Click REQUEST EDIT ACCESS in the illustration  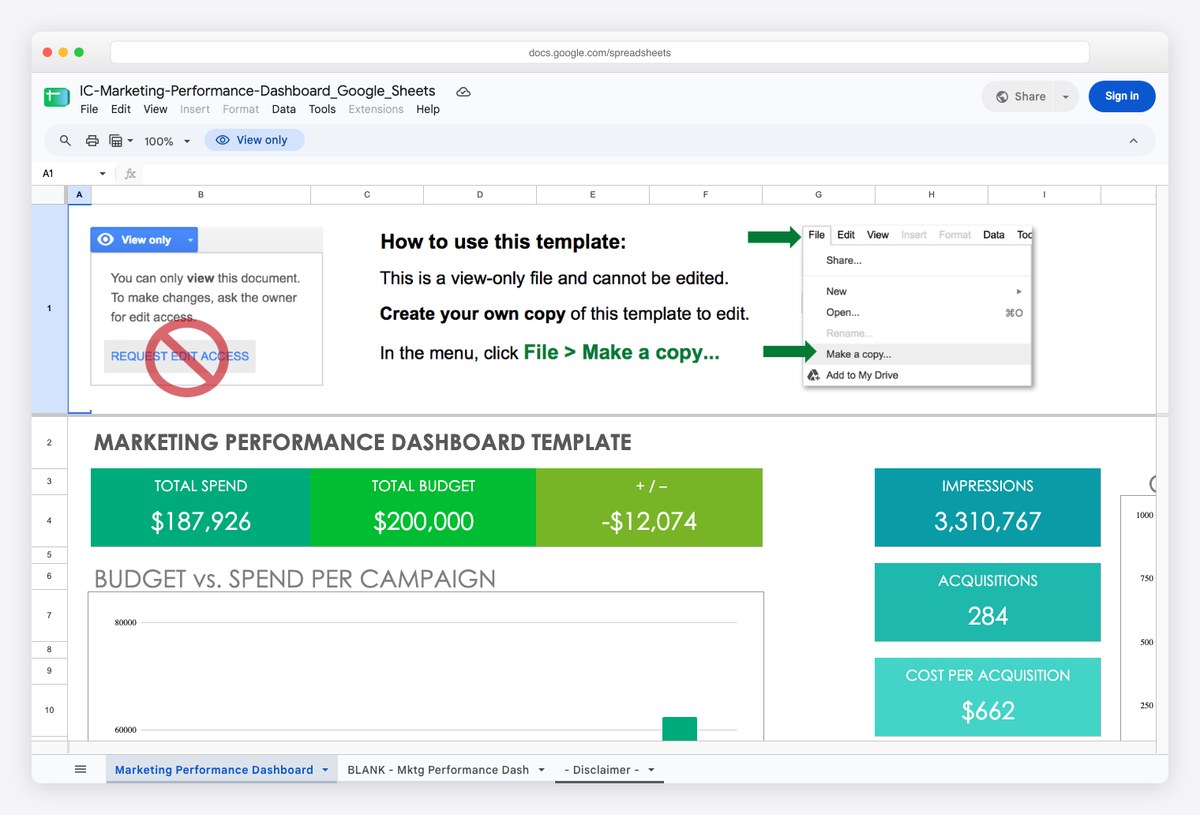pos(180,356)
